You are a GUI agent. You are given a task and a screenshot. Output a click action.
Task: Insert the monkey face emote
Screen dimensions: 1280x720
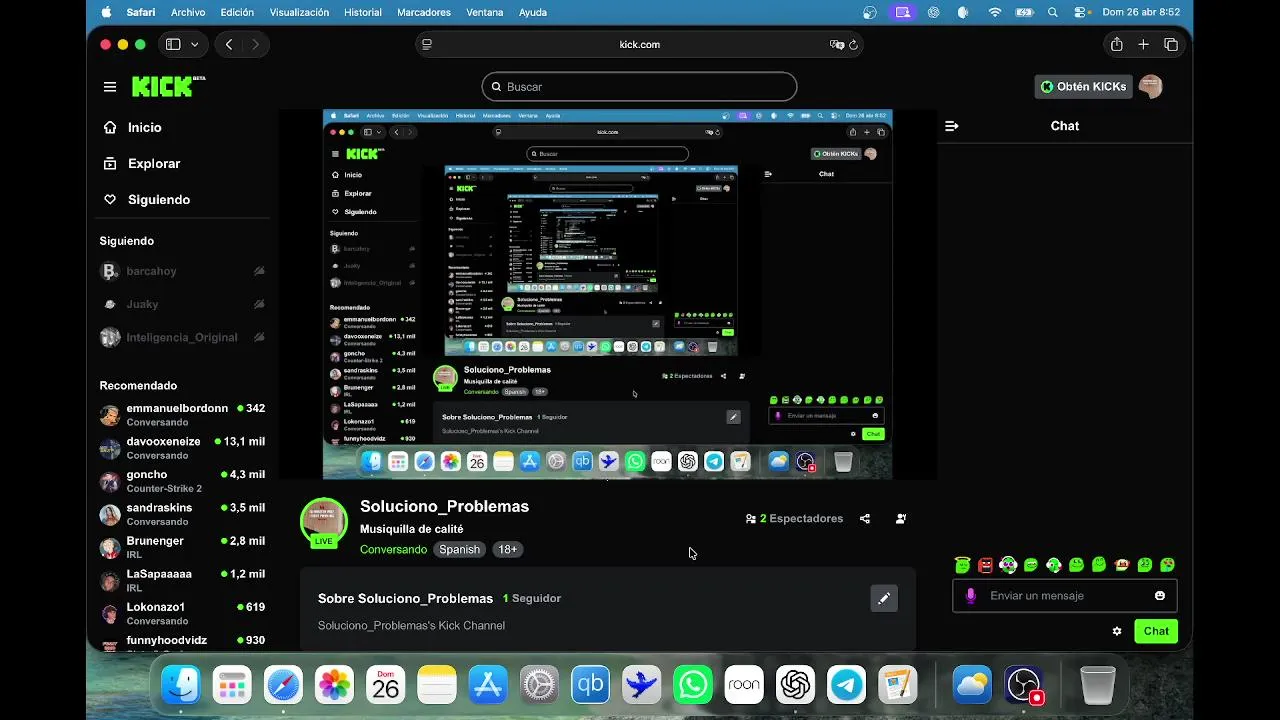(1122, 565)
